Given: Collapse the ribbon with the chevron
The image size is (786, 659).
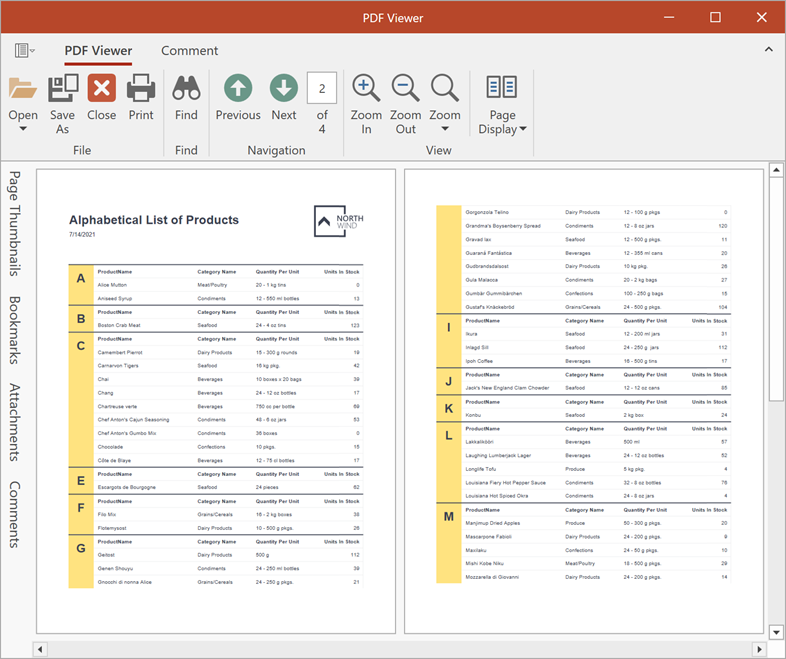Looking at the screenshot, I should (x=768, y=49).
